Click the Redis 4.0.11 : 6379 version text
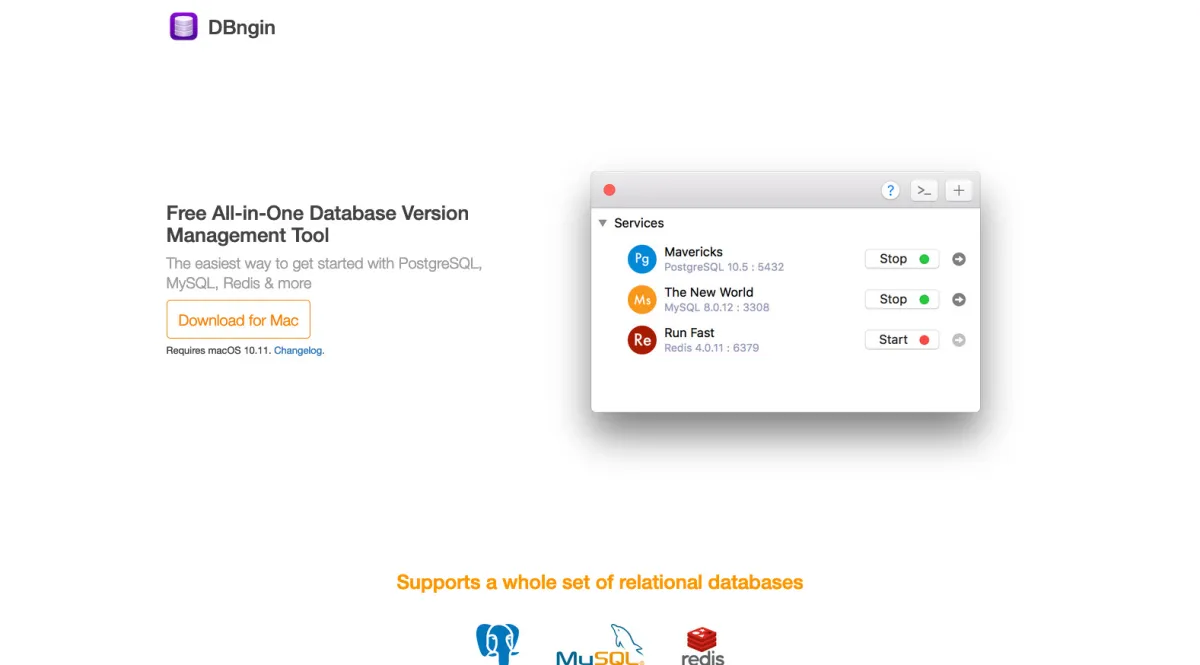 711,348
